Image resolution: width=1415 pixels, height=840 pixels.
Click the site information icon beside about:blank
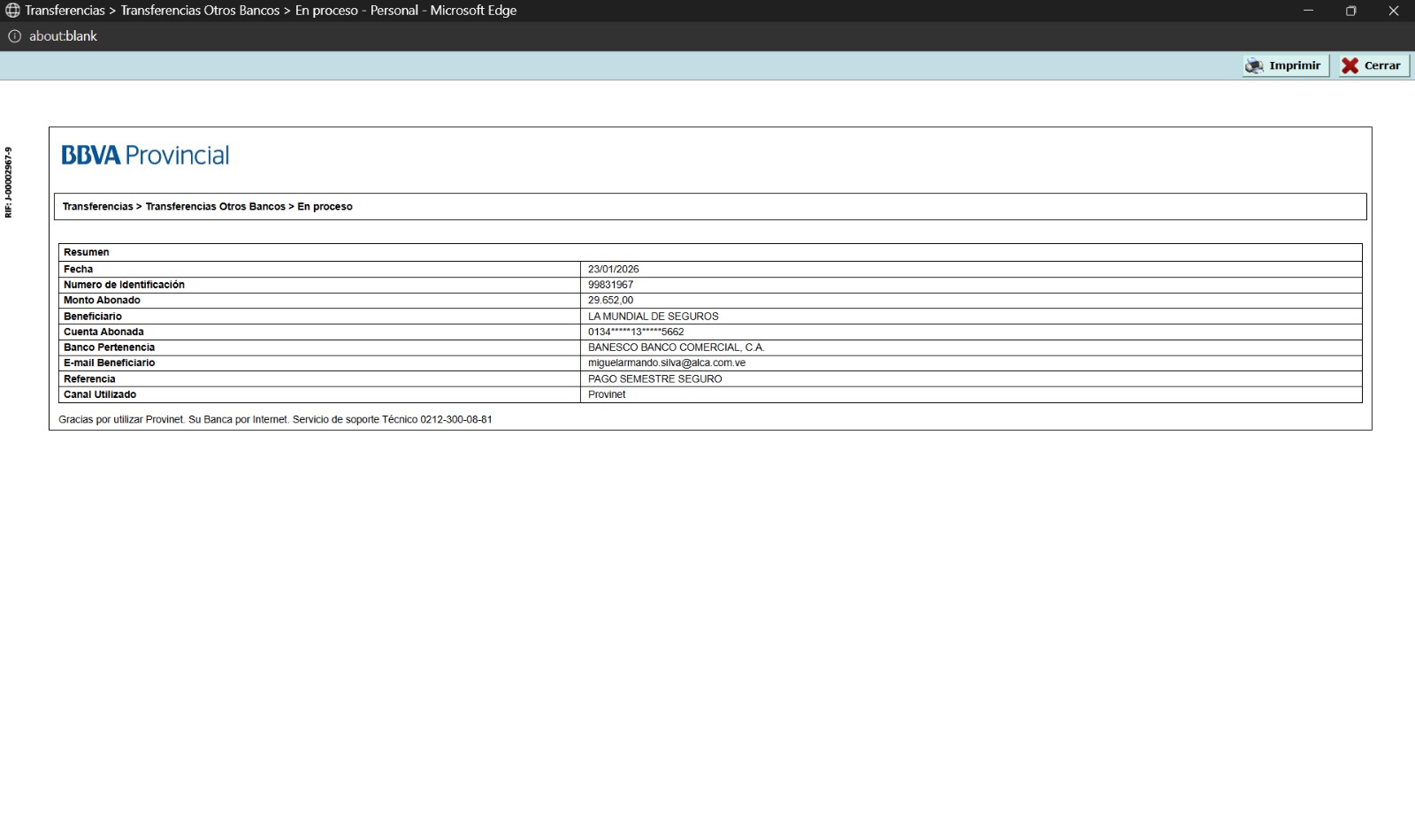click(x=14, y=36)
